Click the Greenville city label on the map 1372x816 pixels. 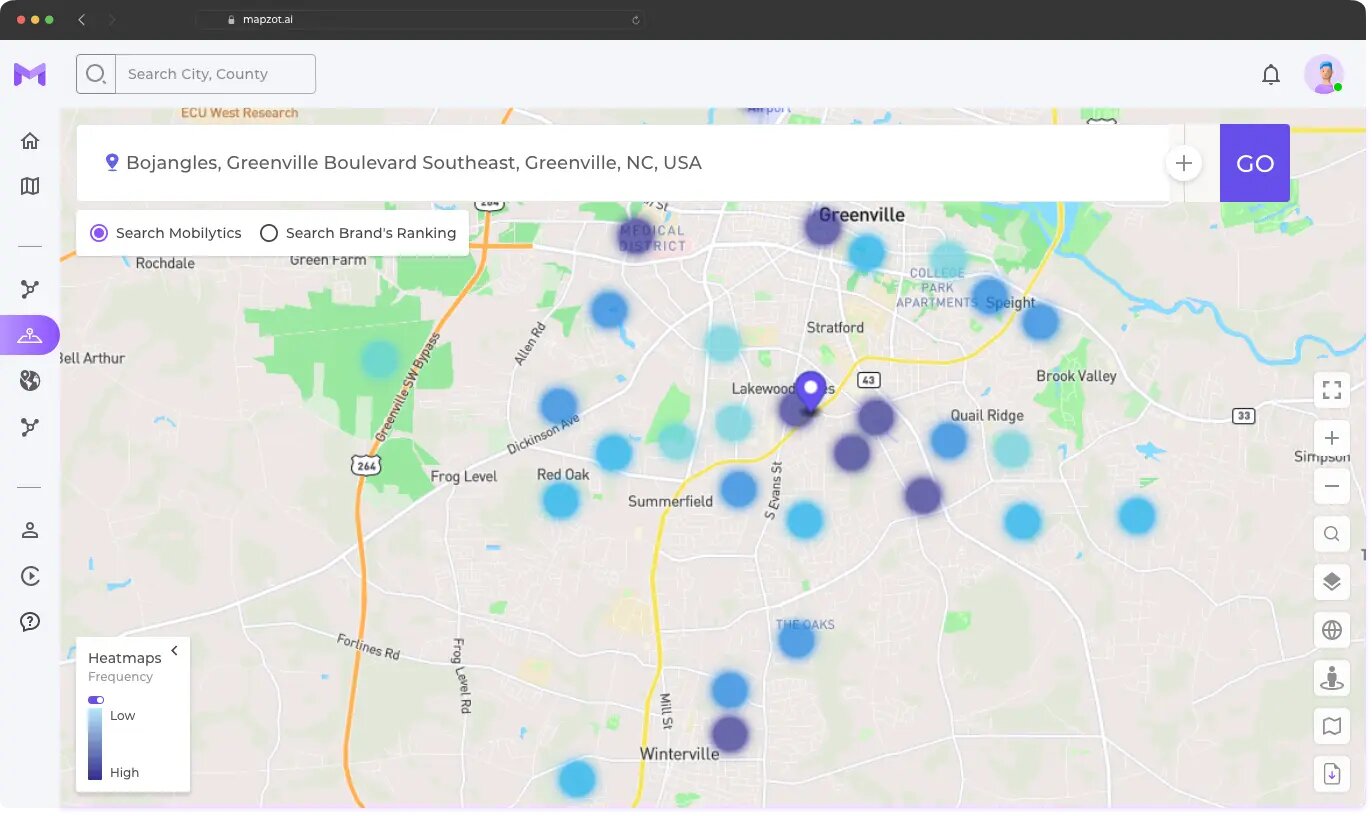pyautogui.click(x=862, y=215)
